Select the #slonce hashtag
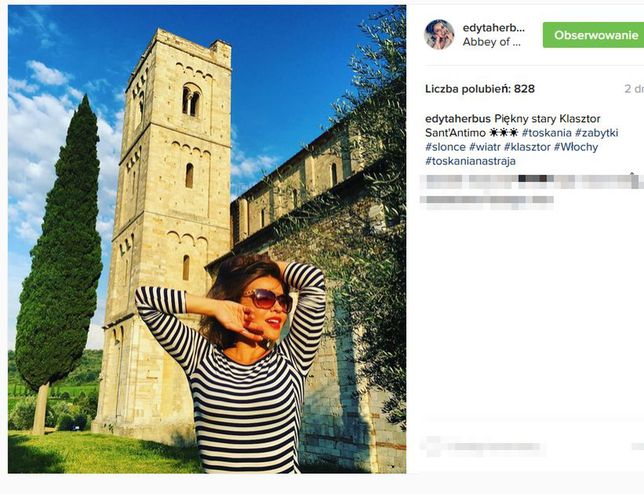Image resolution: width=644 pixels, height=494 pixels. 445,147
